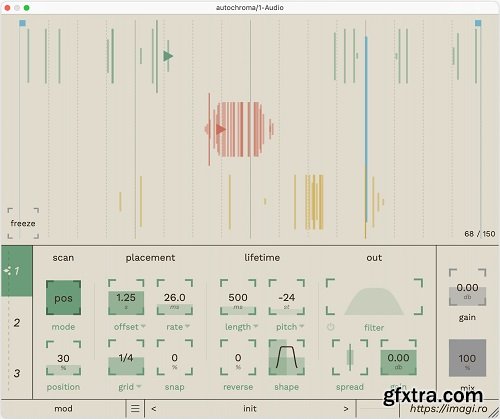Click the pitch -24 st value box

287,298
